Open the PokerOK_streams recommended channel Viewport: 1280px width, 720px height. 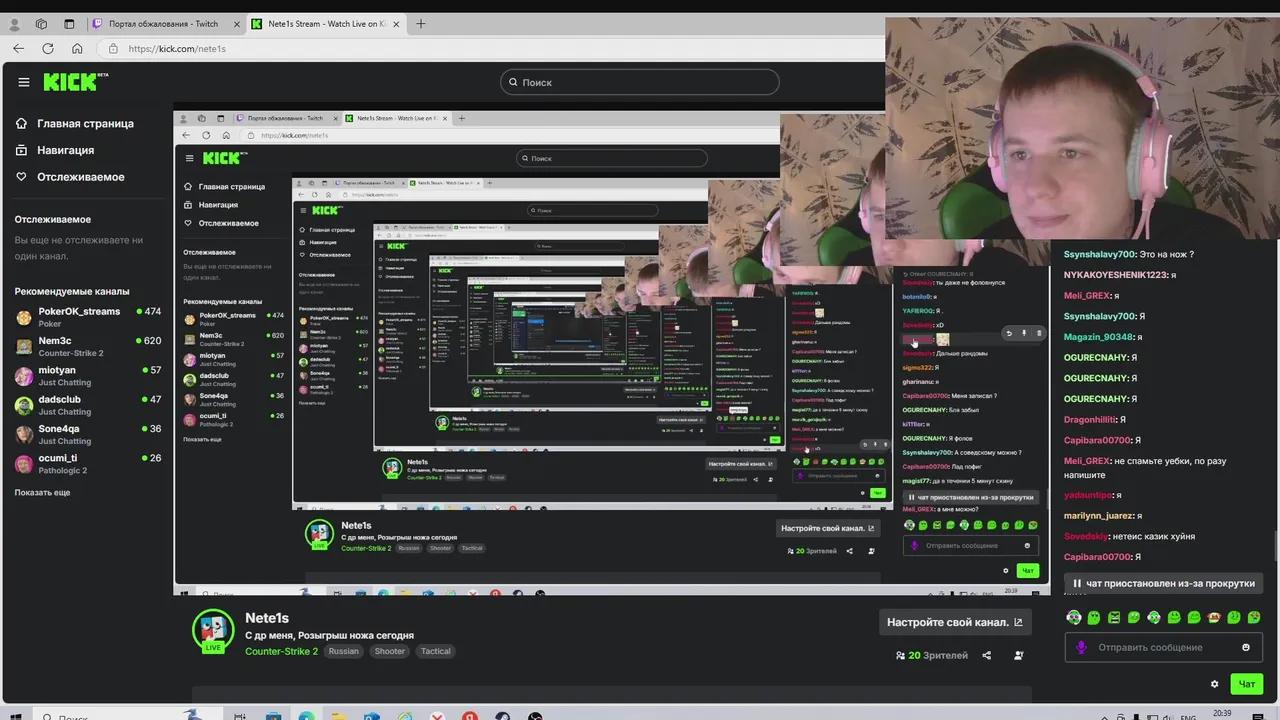pyautogui.click(x=88, y=316)
